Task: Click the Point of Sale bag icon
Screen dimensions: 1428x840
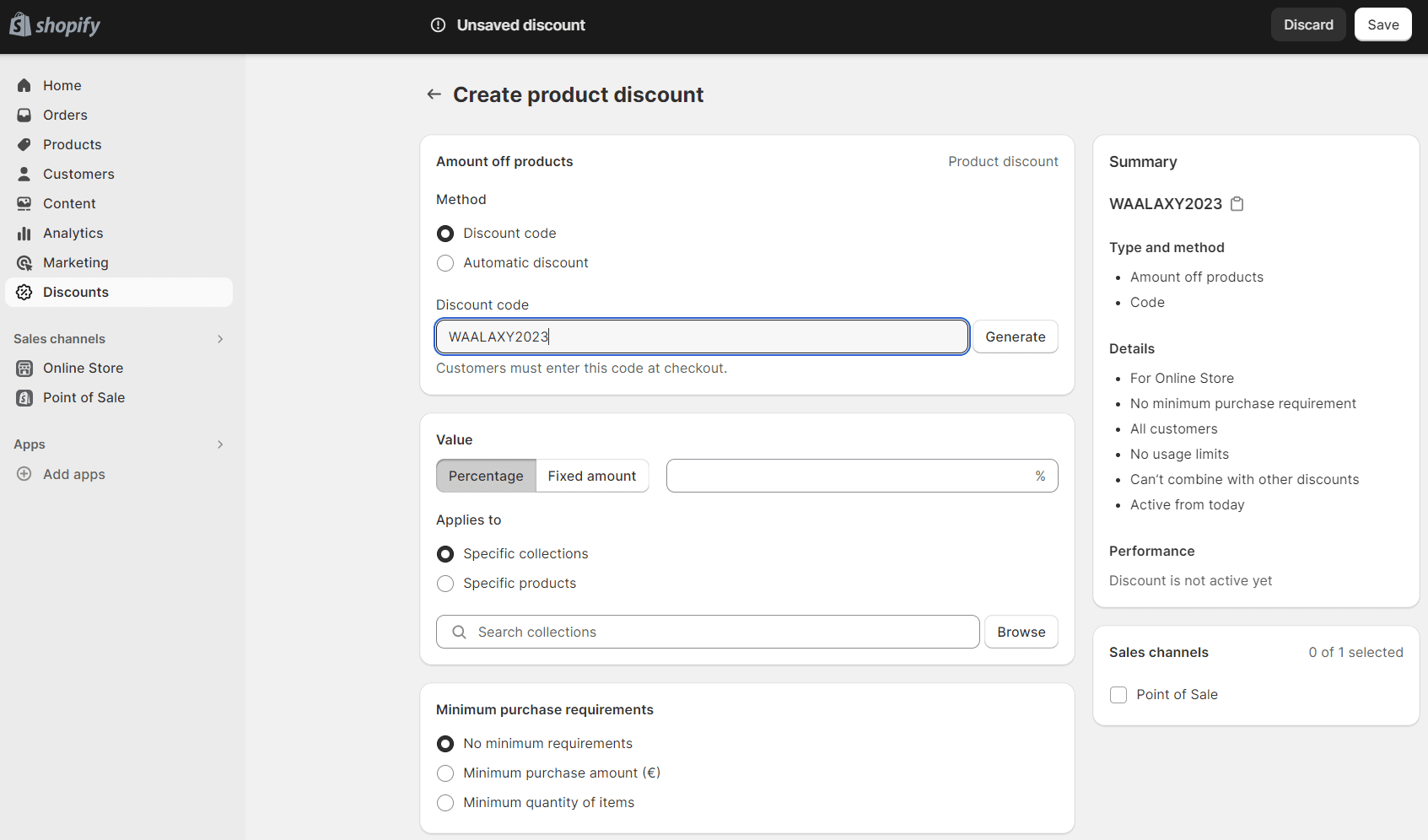Action: click(24, 397)
